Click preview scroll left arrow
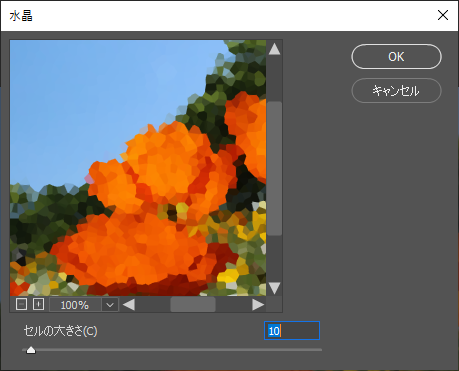This screenshot has height=371, width=459. tap(129, 305)
